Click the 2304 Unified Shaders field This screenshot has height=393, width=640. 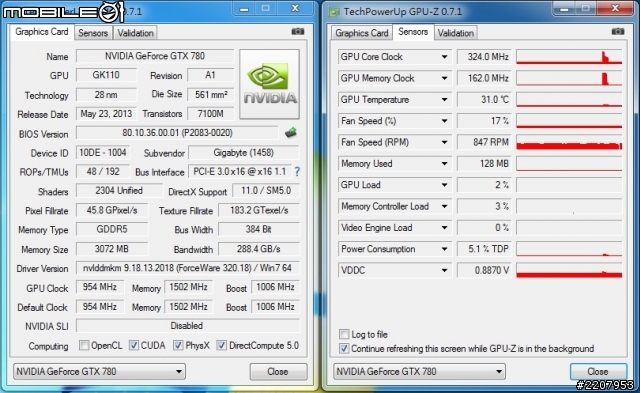(119, 191)
